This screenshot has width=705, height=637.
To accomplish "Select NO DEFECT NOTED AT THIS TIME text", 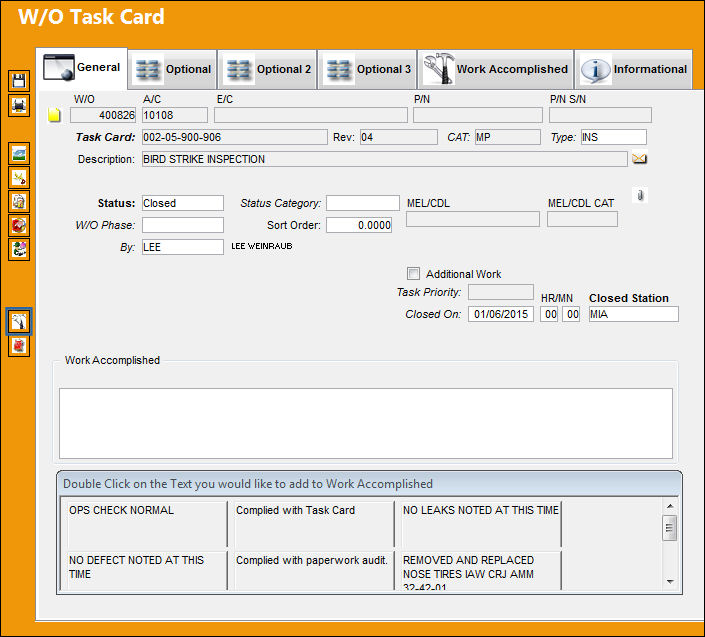I will (x=147, y=570).
